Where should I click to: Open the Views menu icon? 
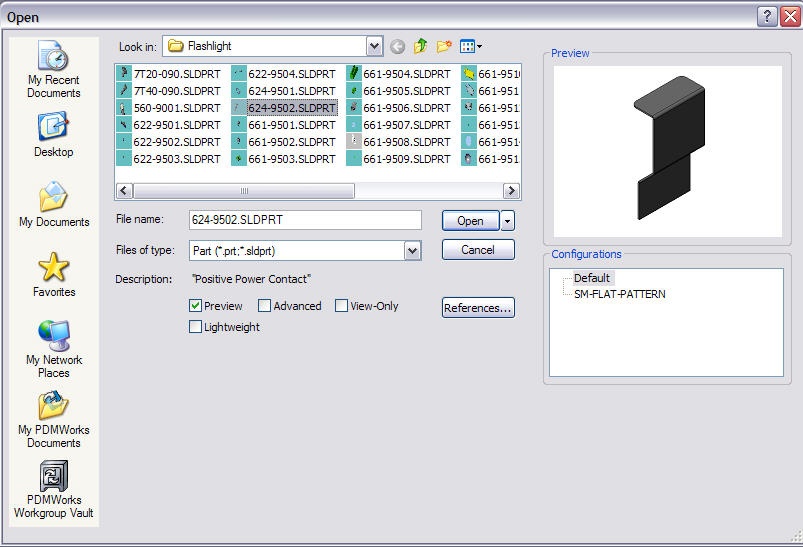(x=471, y=47)
